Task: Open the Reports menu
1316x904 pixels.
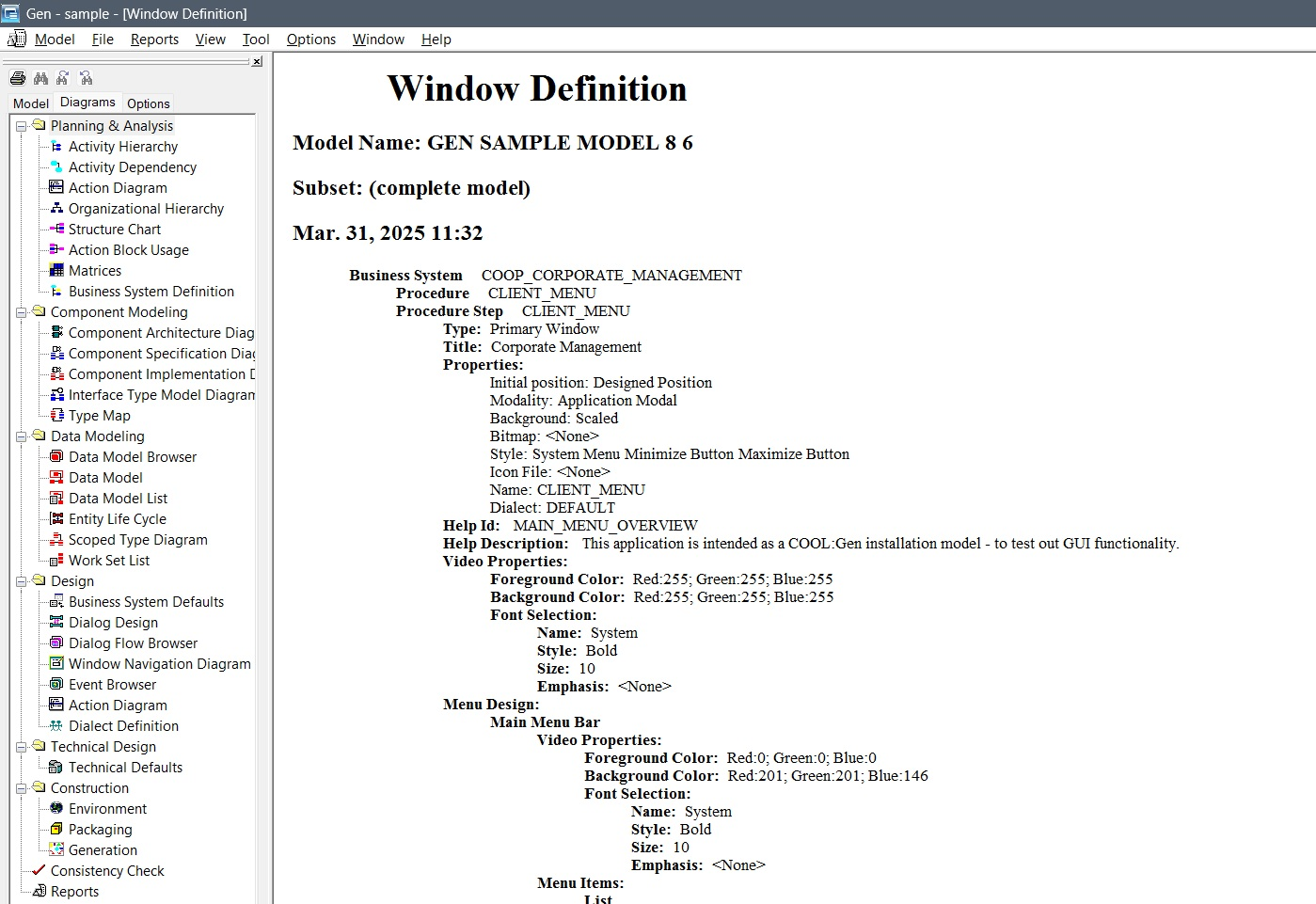Action: coord(154,40)
